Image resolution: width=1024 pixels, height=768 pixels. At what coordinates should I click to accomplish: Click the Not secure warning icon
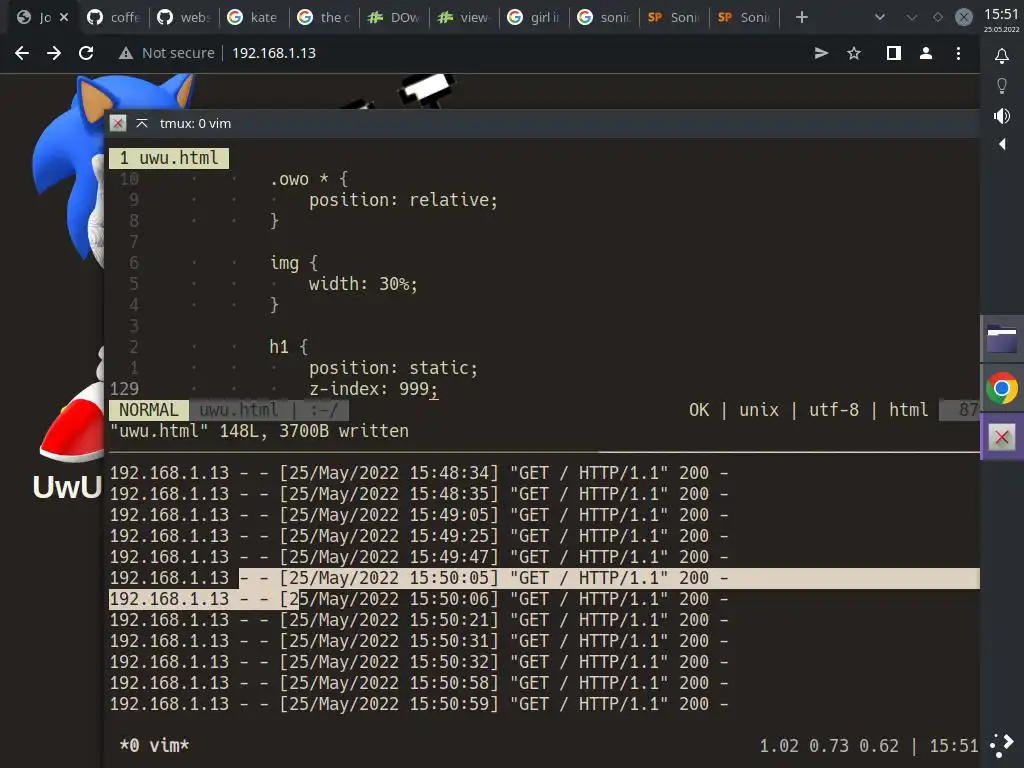[125, 53]
